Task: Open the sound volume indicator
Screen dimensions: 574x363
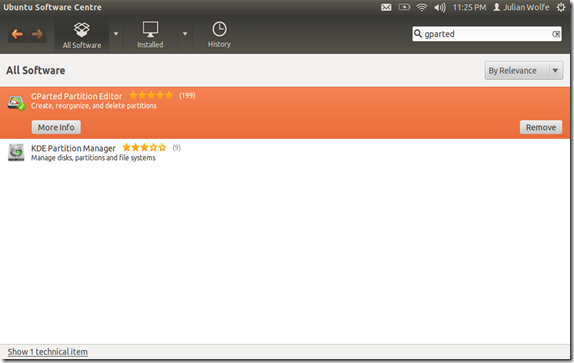Action: (440, 7)
